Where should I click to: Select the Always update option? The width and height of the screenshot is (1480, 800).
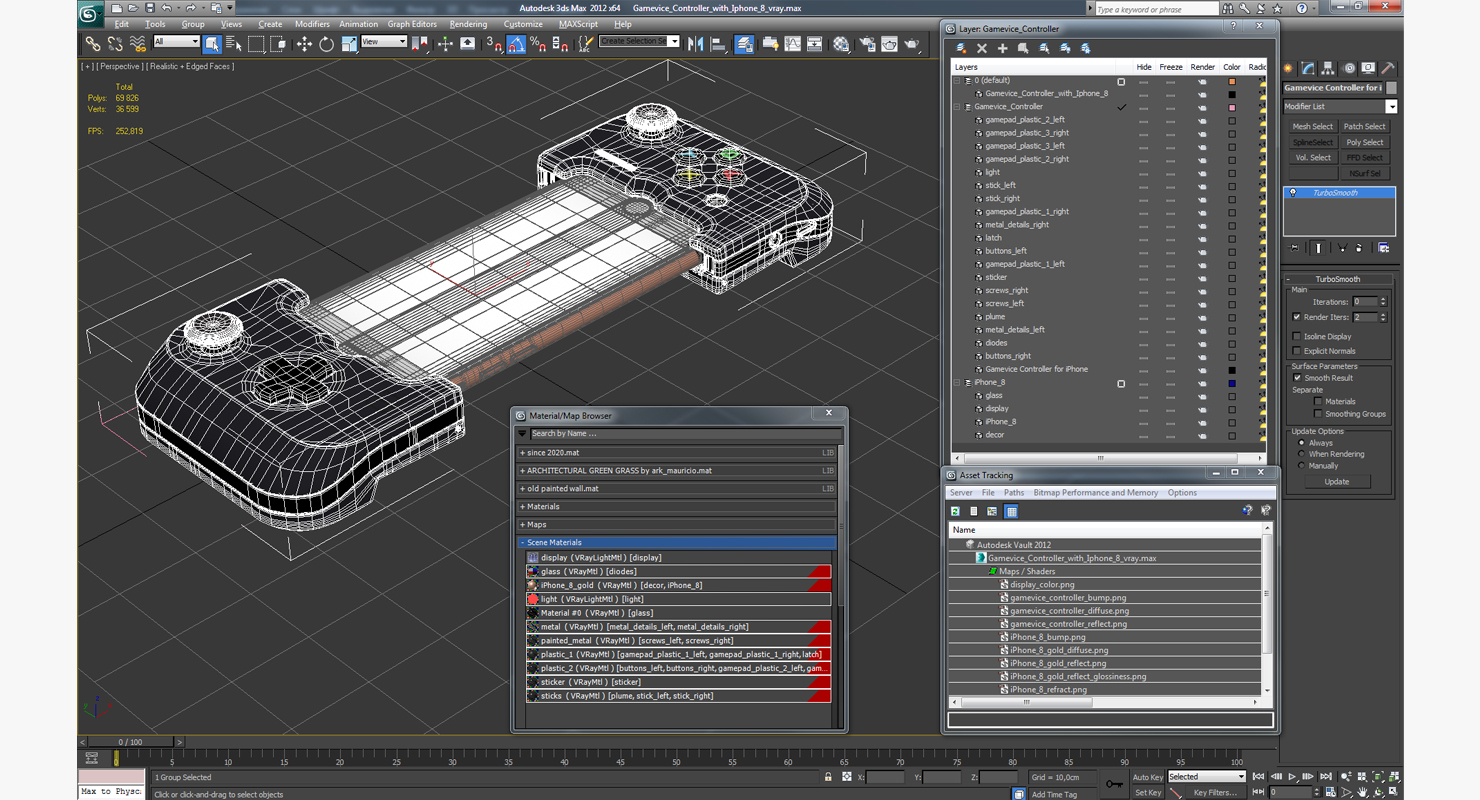1301,443
